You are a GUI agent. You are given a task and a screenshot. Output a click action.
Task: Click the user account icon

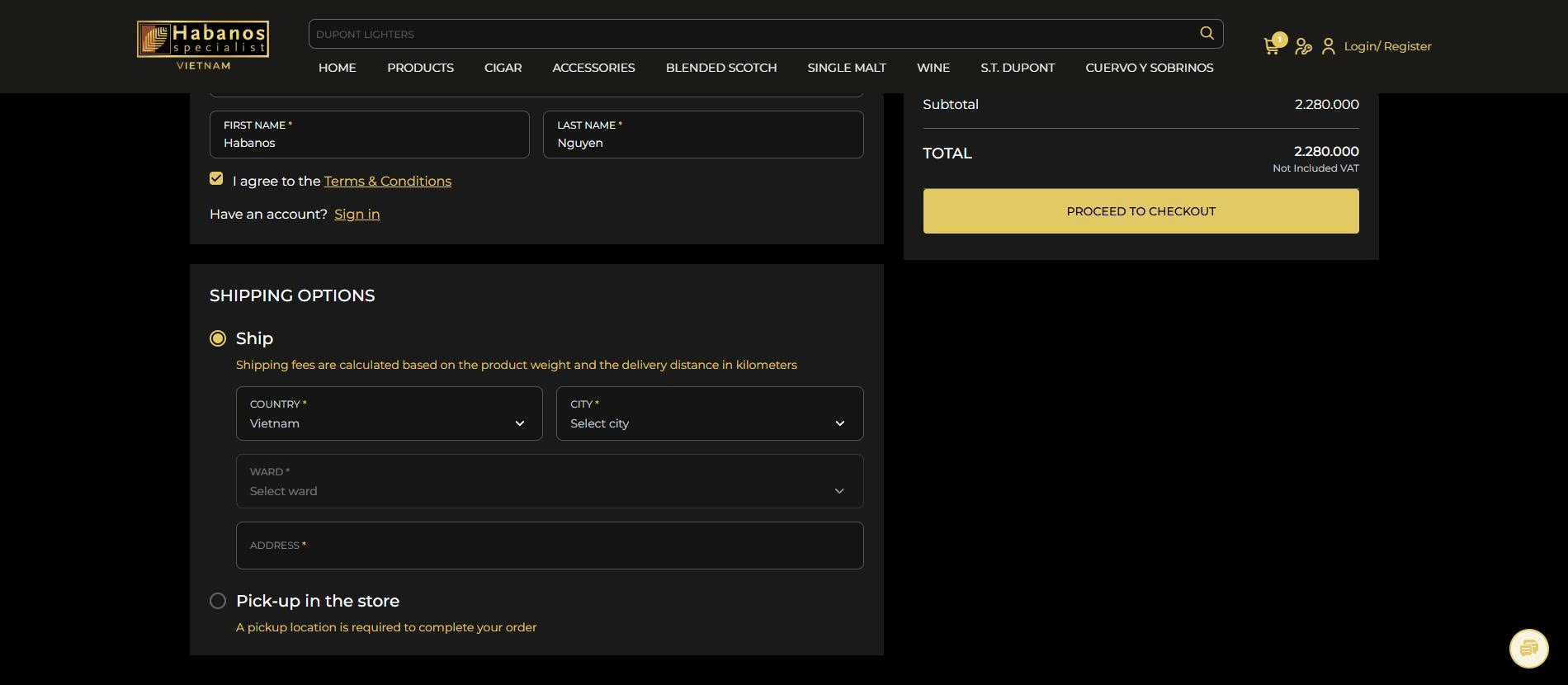[x=1328, y=46]
